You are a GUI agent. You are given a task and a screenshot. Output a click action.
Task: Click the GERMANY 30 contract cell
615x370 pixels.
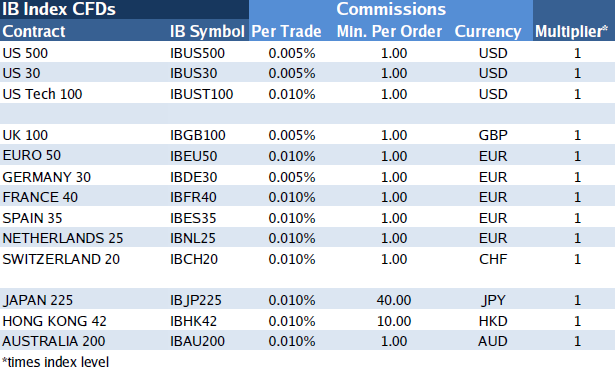click(x=47, y=177)
